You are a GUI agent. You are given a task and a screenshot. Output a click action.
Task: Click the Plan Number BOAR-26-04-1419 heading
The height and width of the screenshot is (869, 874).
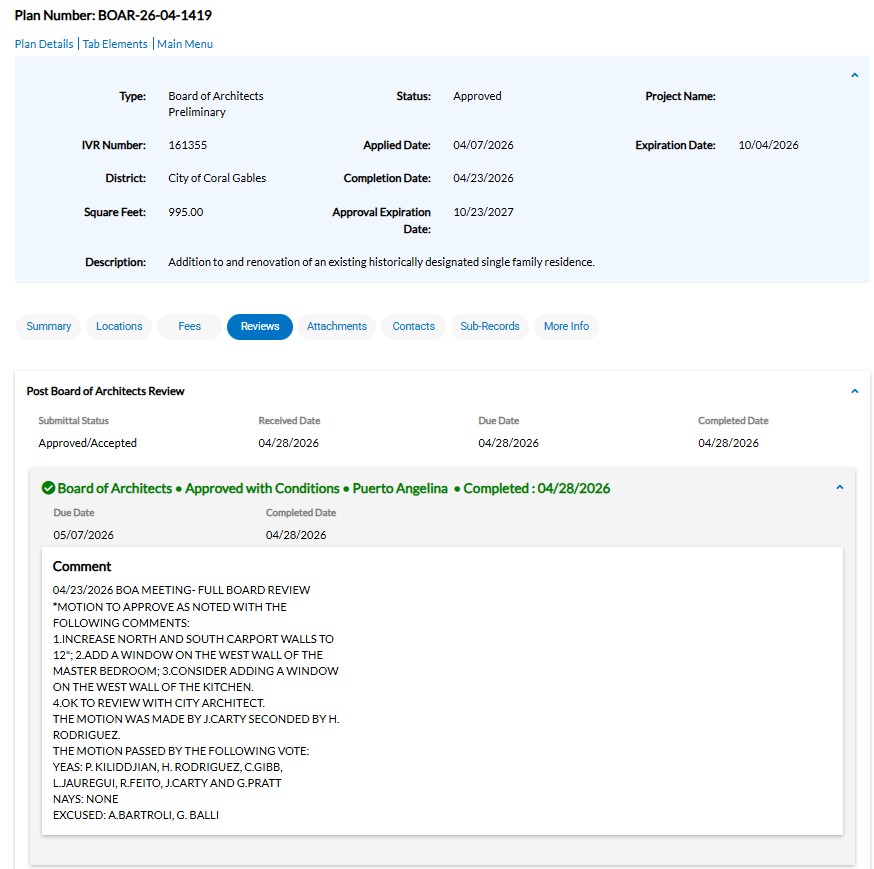[x=113, y=15]
